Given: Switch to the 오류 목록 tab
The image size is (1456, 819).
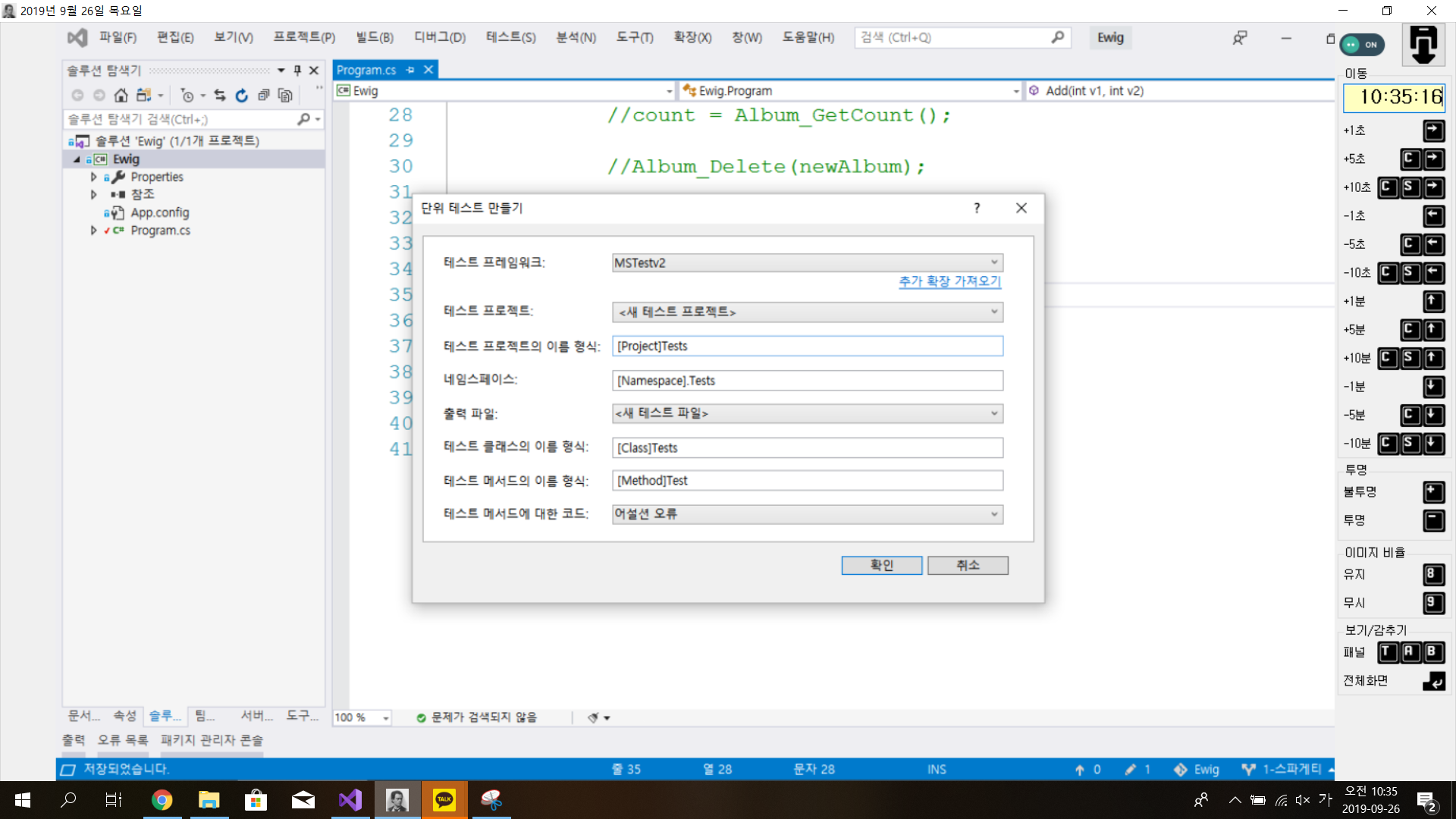Looking at the screenshot, I should 122,740.
